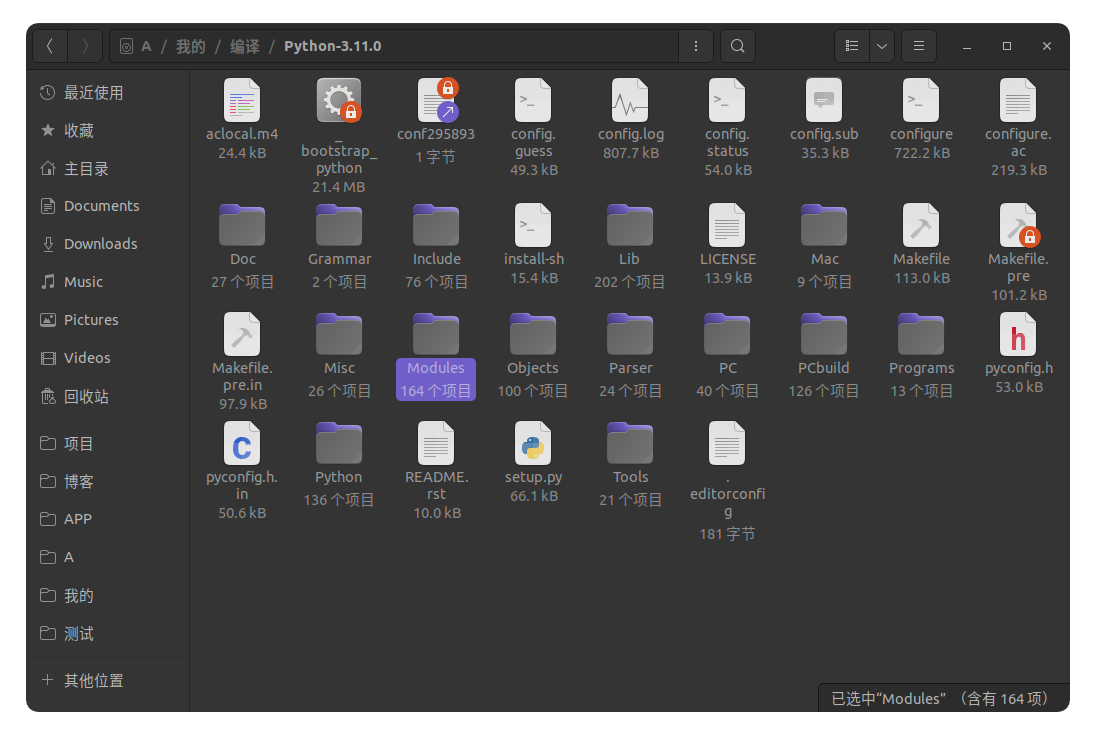Open the PCbuild folder

pyautogui.click(x=824, y=334)
